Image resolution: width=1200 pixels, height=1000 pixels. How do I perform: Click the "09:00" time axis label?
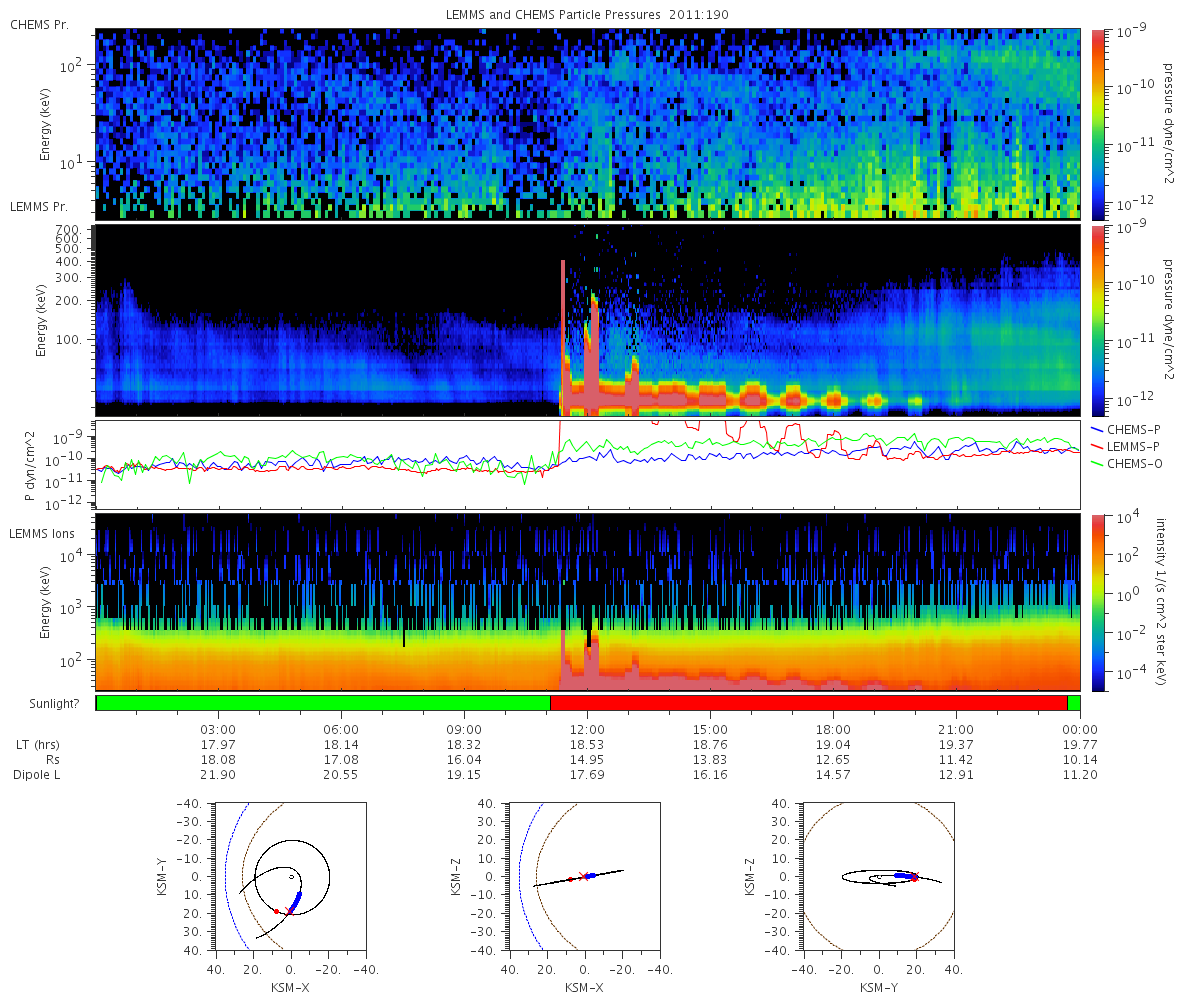(464, 729)
